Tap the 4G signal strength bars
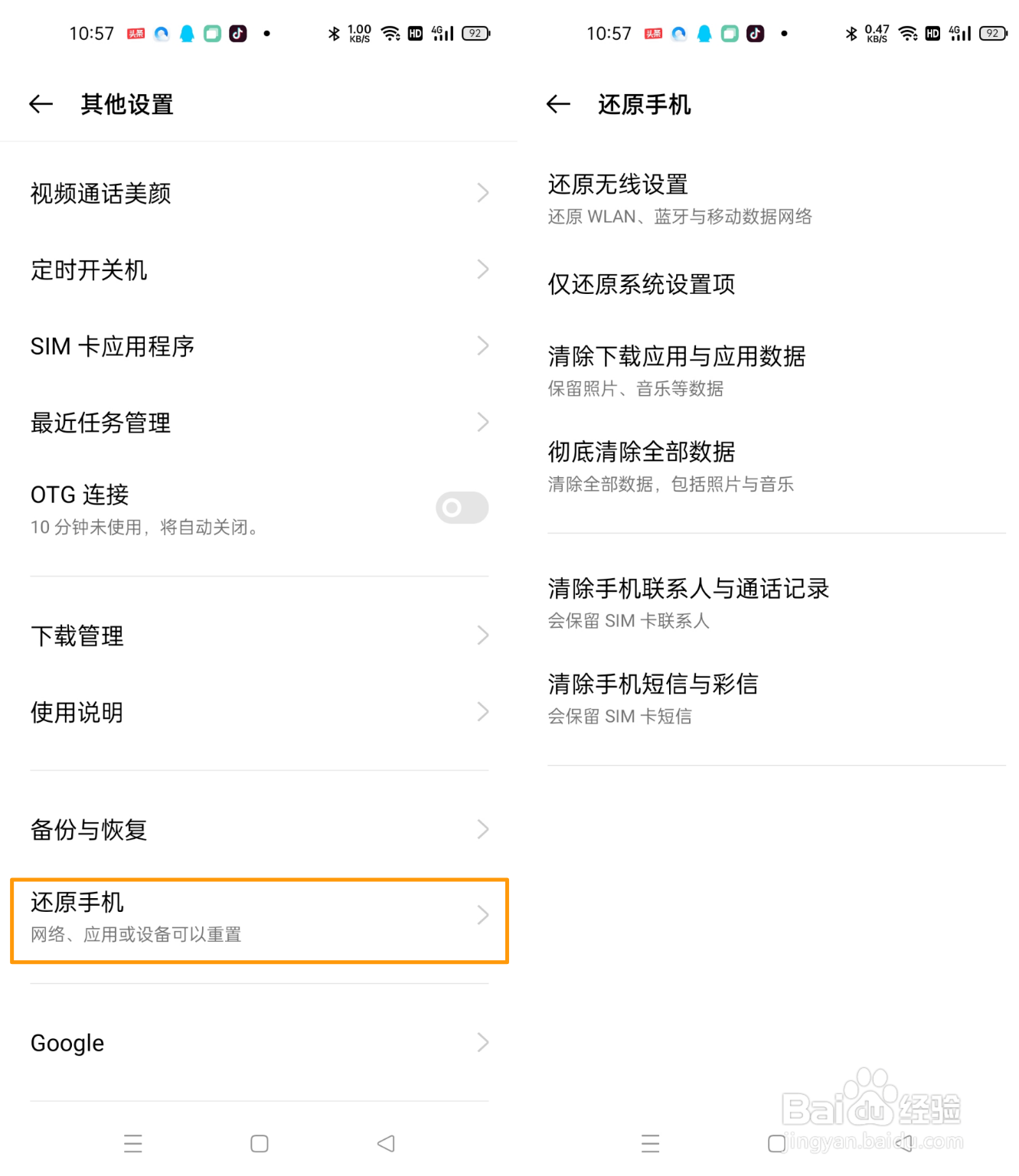 [441, 32]
